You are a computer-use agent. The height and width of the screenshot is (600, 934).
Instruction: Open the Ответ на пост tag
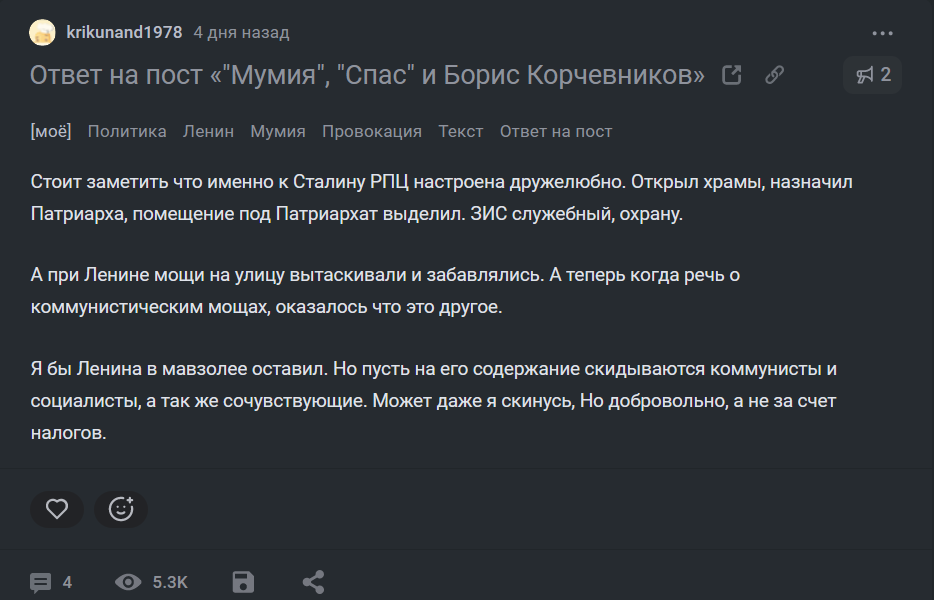pos(556,131)
